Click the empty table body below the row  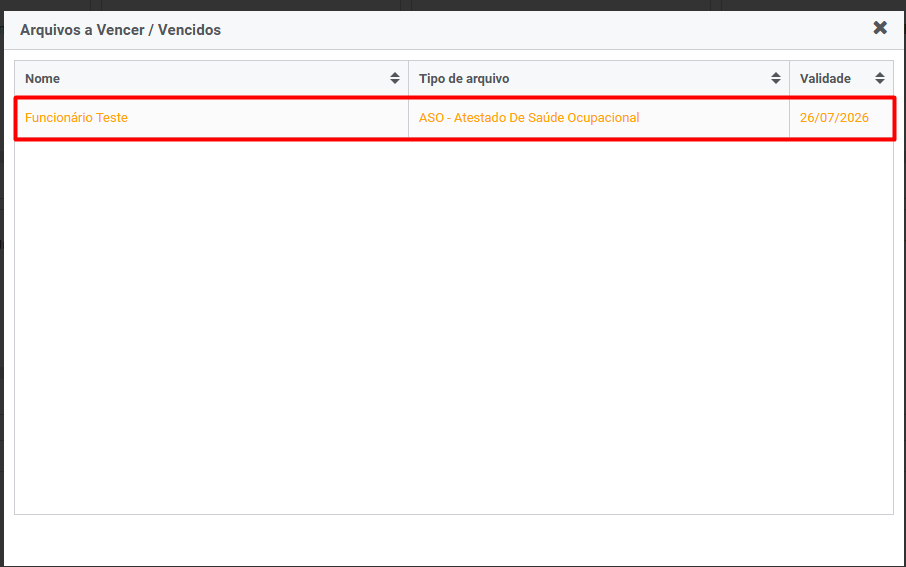[454, 327]
